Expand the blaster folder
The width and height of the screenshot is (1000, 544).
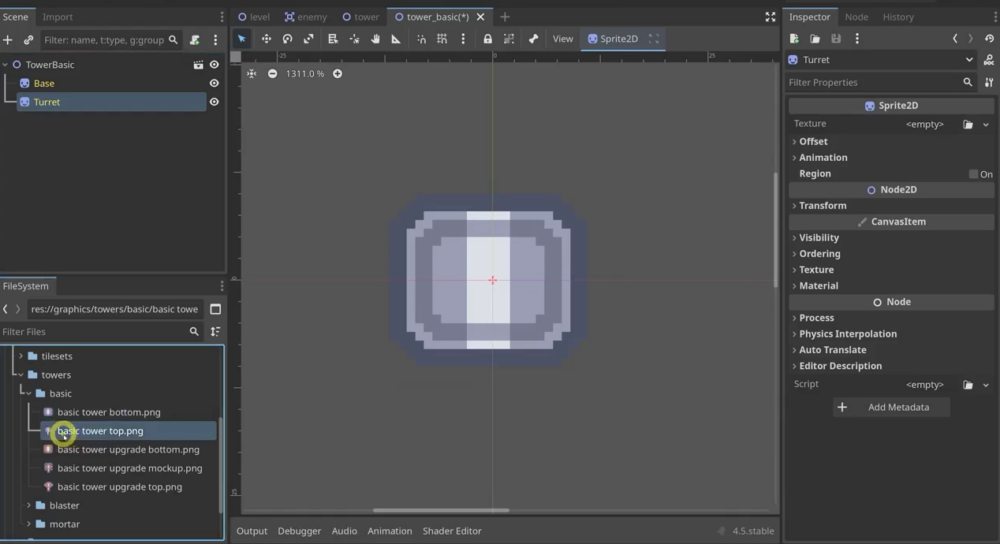tap(29, 505)
